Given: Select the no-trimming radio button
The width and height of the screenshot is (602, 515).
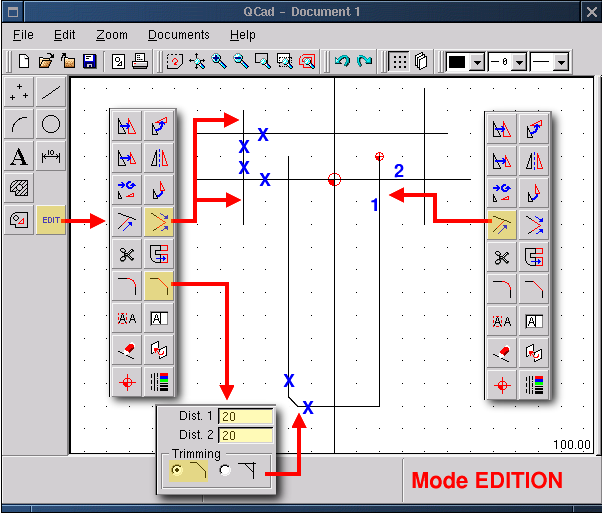Looking at the screenshot, I should pos(226,468).
